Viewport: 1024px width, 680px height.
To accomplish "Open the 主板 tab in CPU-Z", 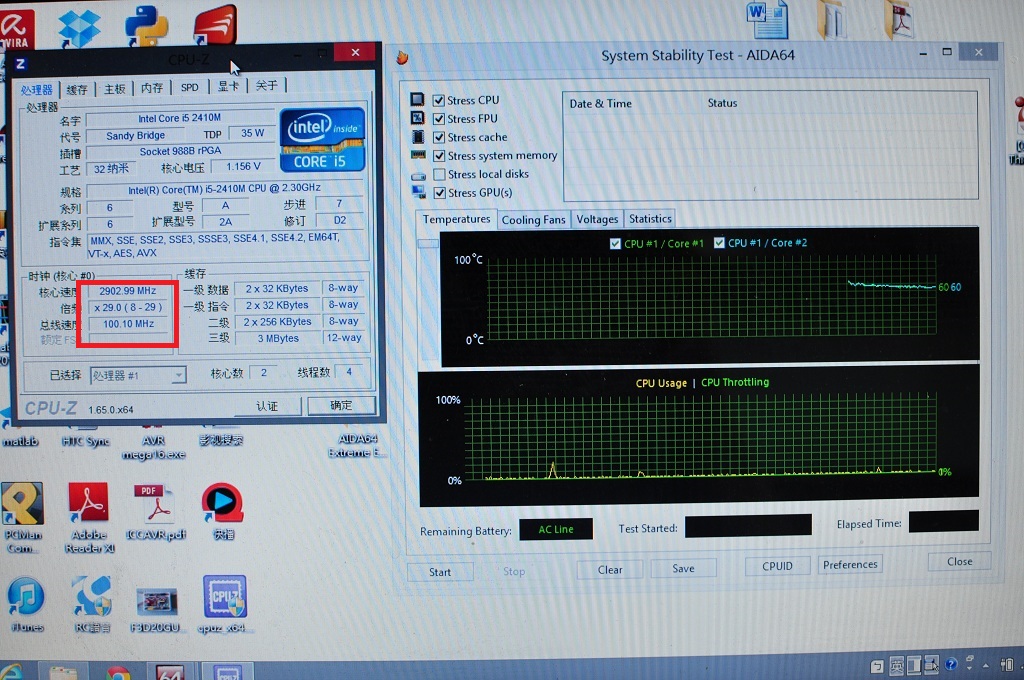I will (x=114, y=89).
